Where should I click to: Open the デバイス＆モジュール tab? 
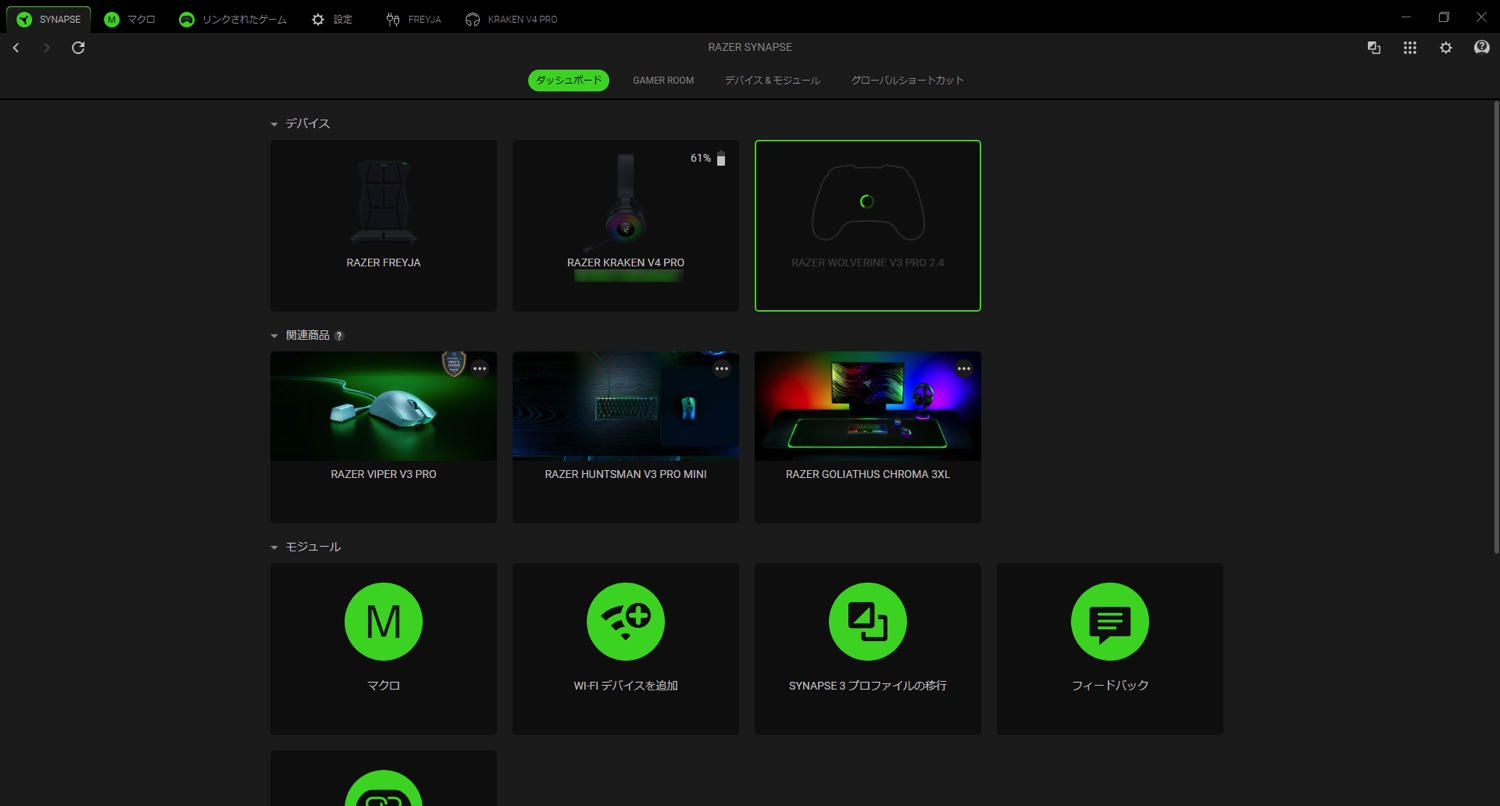click(772, 80)
